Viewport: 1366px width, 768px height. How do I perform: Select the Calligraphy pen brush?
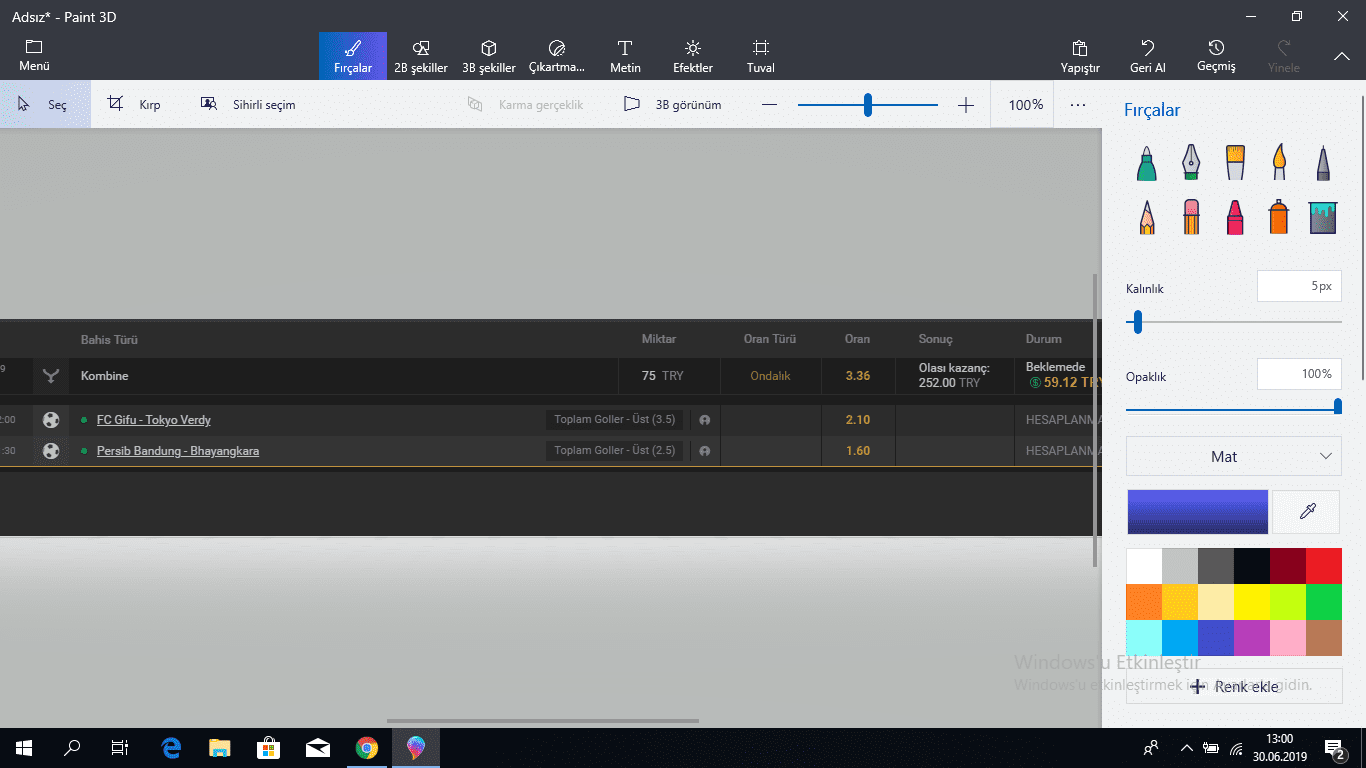tap(1190, 163)
